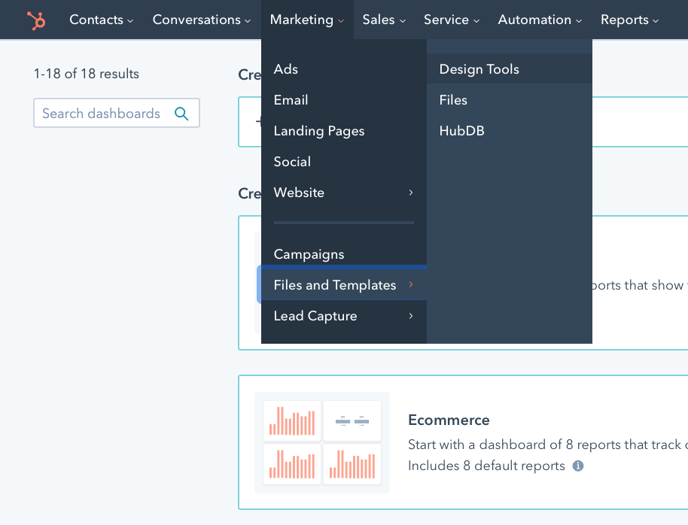Select the Ecommerce dashboard thumbnail
The width and height of the screenshot is (688, 525).
(x=322, y=443)
